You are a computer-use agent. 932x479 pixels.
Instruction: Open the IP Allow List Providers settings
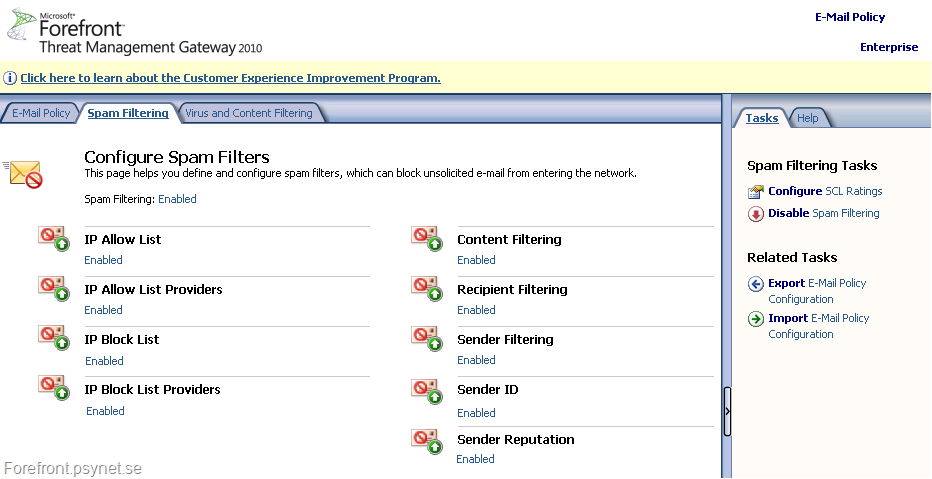click(x=153, y=290)
